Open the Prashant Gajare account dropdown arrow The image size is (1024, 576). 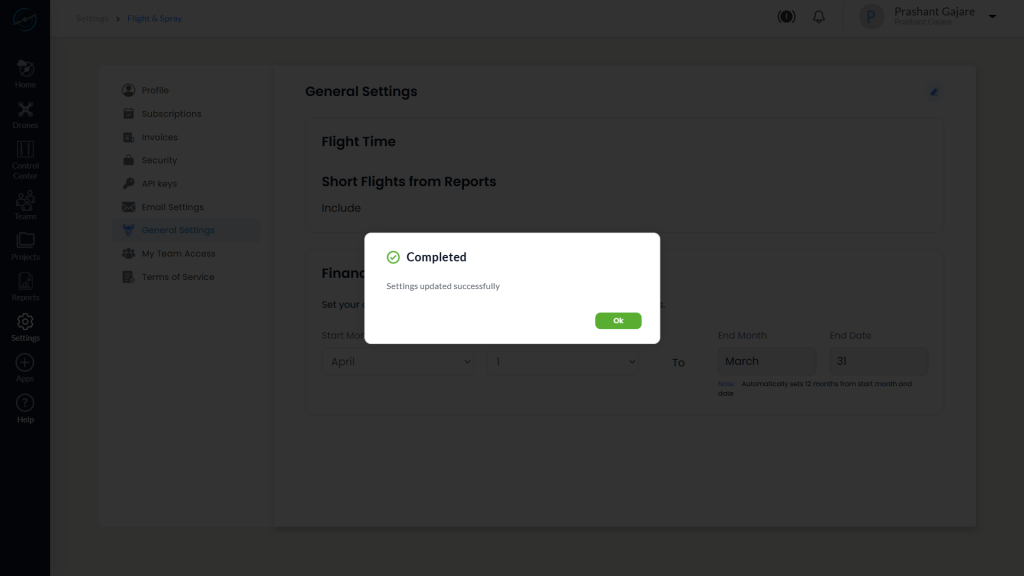(x=992, y=17)
